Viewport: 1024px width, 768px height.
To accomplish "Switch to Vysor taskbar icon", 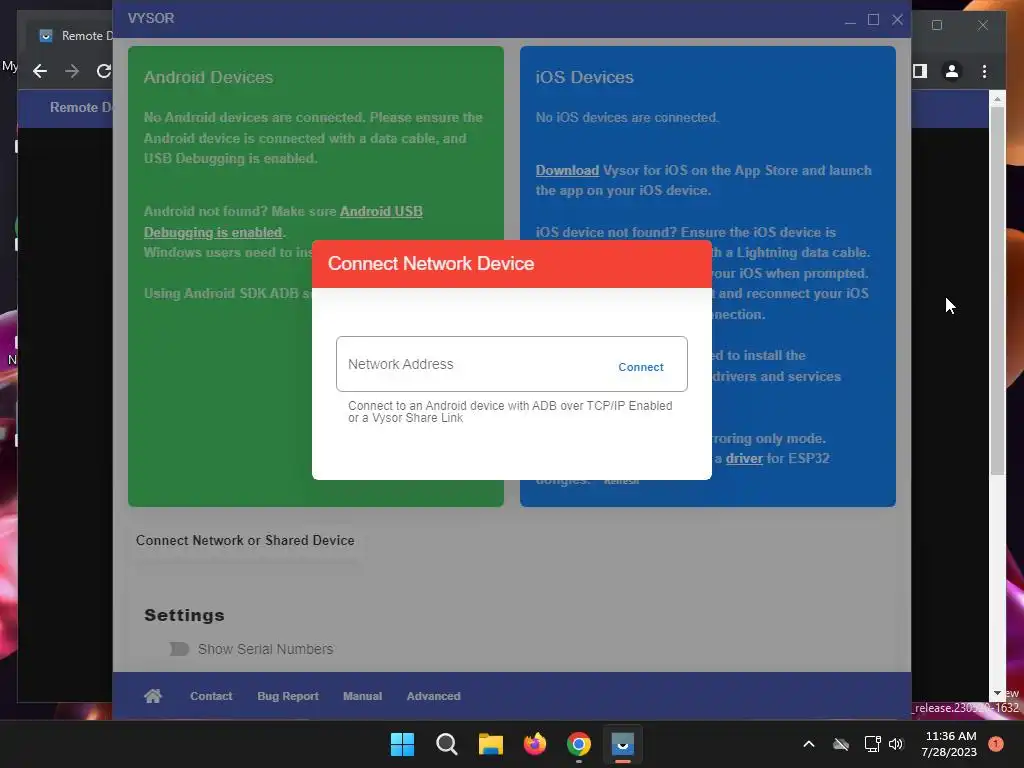I will pos(622,744).
